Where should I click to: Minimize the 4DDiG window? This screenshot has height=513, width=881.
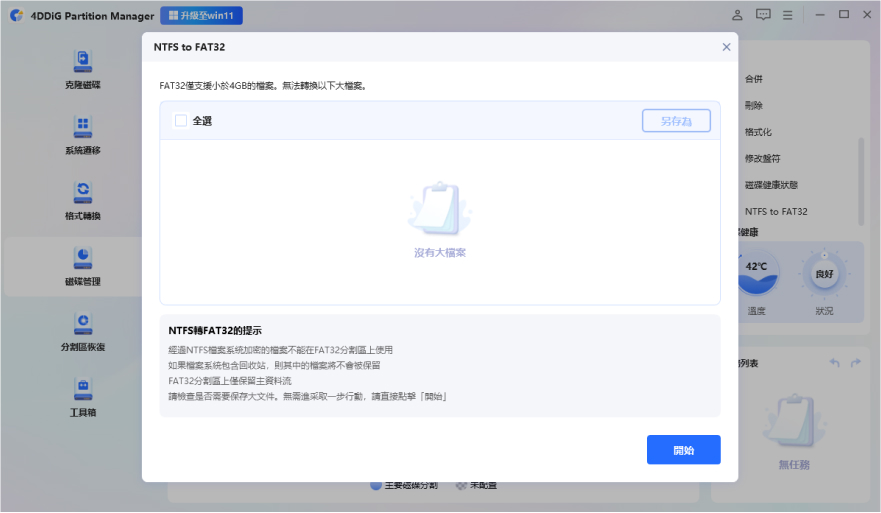point(820,15)
